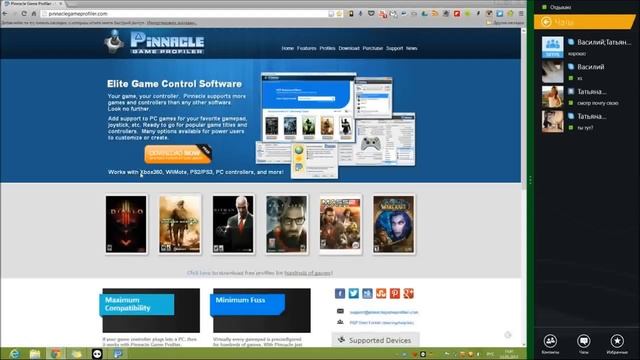Open Контакты at the chat panel bottom
The width and height of the screenshot is (640, 360).
pyautogui.click(x=550, y=344)
